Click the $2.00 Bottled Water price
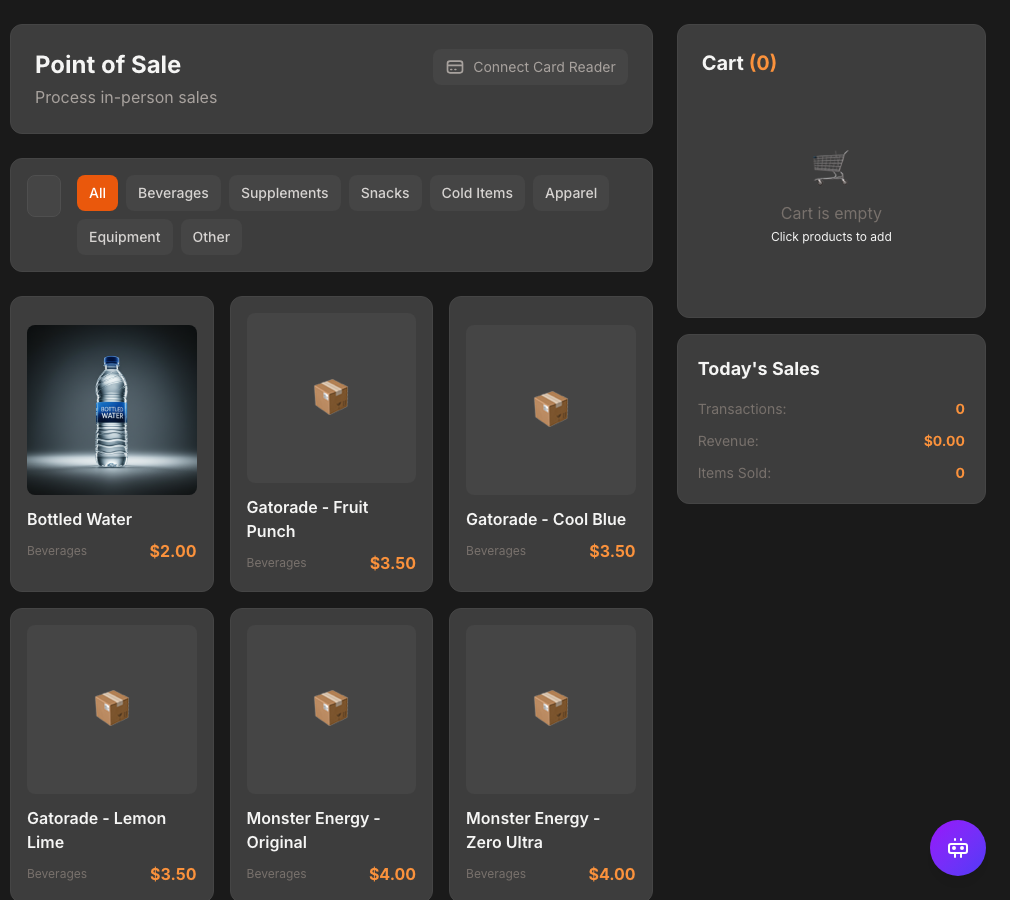This screenshot has width=1010, height=900. [173, 551]
